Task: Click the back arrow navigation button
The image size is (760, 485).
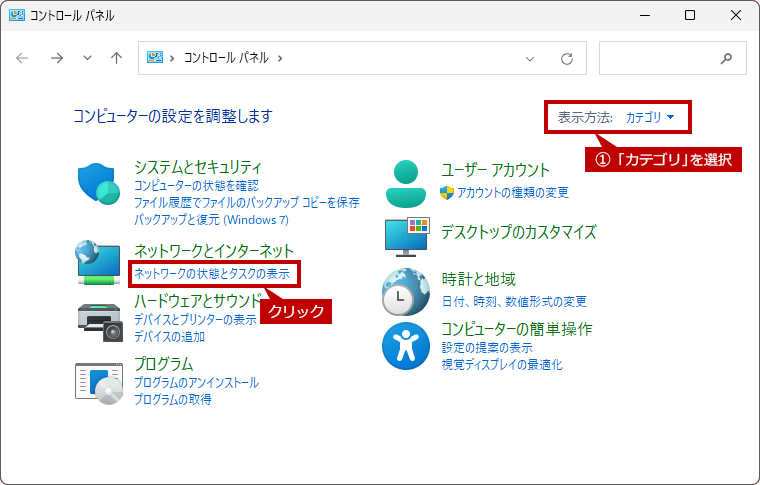Action: [x=22, y=58]
